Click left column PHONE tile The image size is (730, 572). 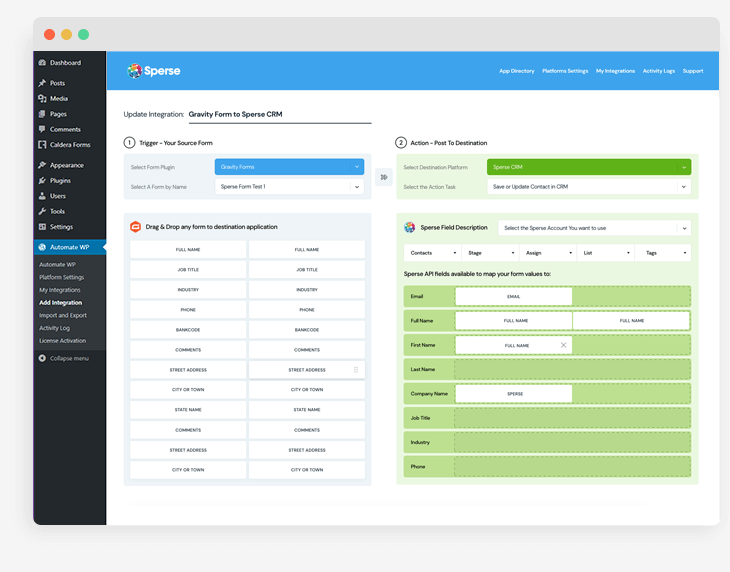(x=188, y=310)
